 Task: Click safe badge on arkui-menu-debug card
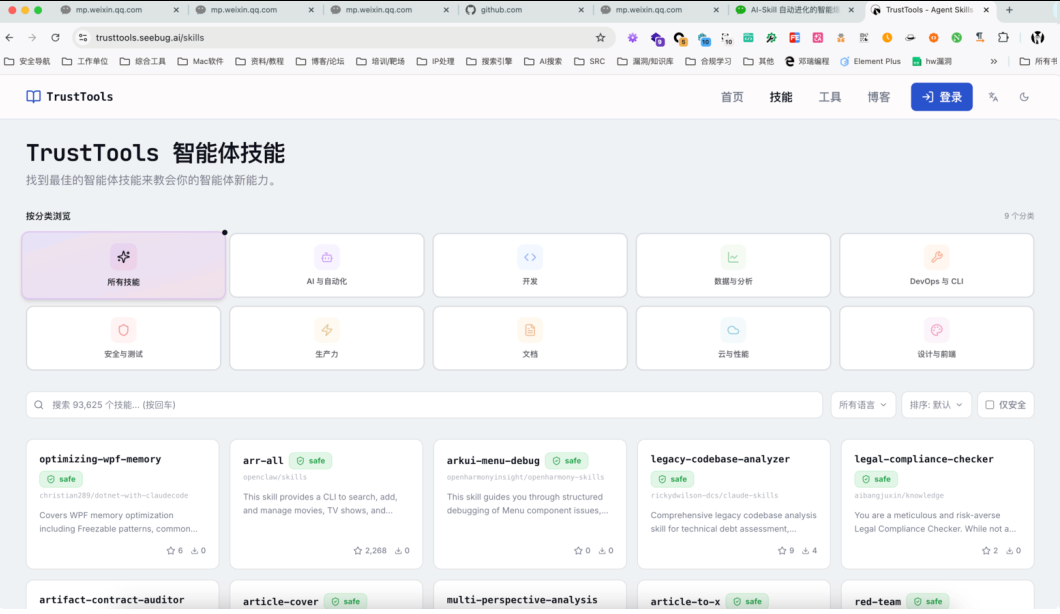pyautogui.click(x=567, y=460)
